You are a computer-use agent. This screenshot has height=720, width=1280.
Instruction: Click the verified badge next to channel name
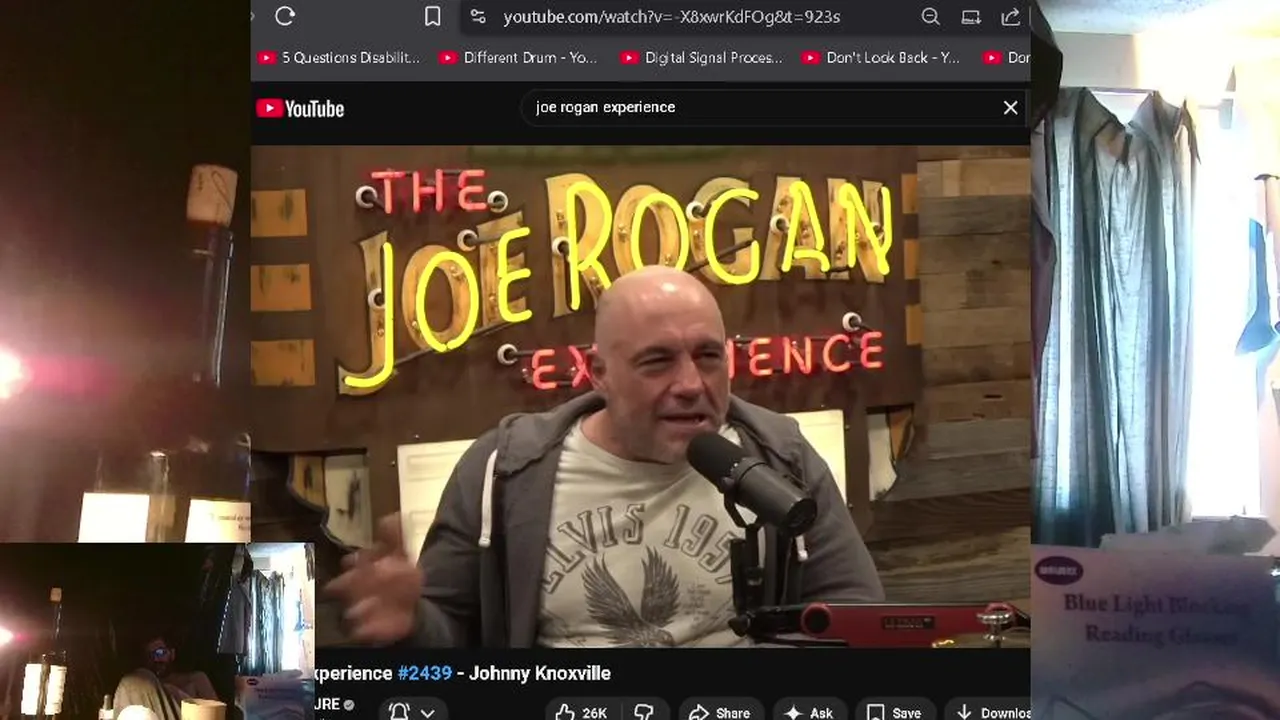click(349, 705)
